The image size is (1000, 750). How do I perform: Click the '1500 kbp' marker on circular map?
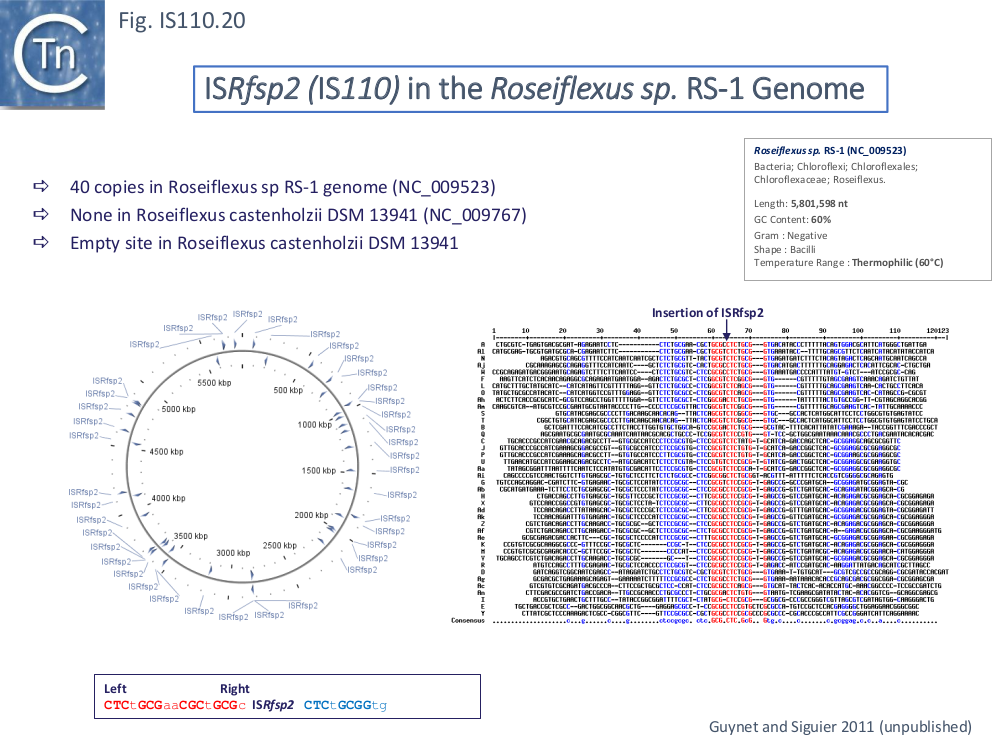(x=320, y=470)
